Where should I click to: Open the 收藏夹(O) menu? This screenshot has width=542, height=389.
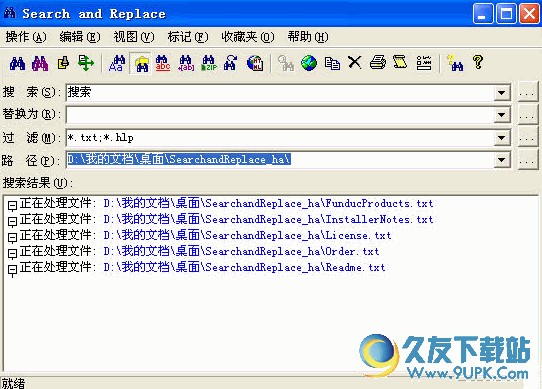tap(248, 37)
